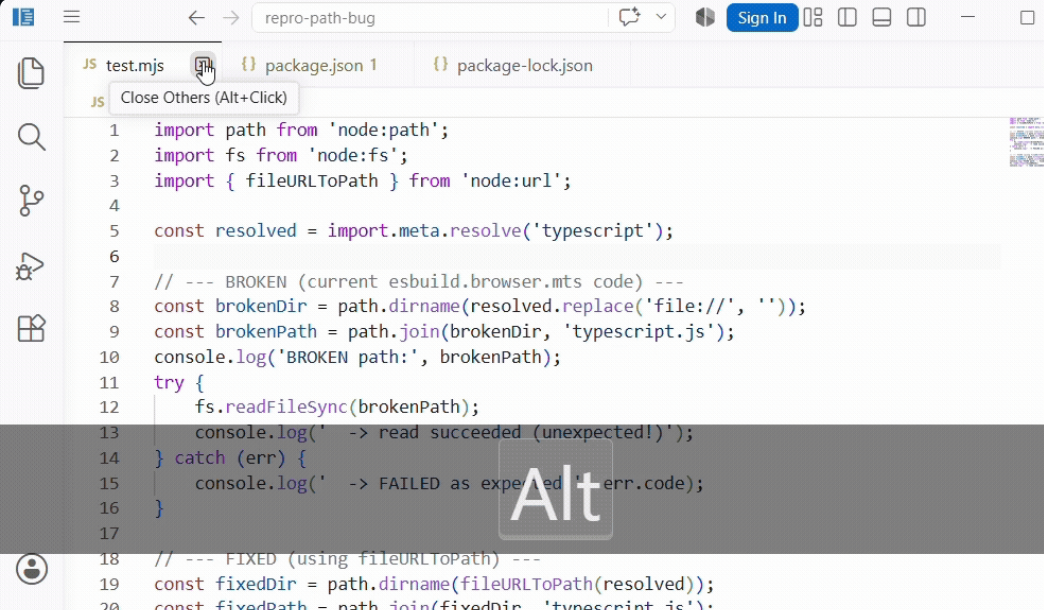Click 'fixedDir' on line 19
The image size is (1044, 610).
pyautogui.click(x=256, y=584)
